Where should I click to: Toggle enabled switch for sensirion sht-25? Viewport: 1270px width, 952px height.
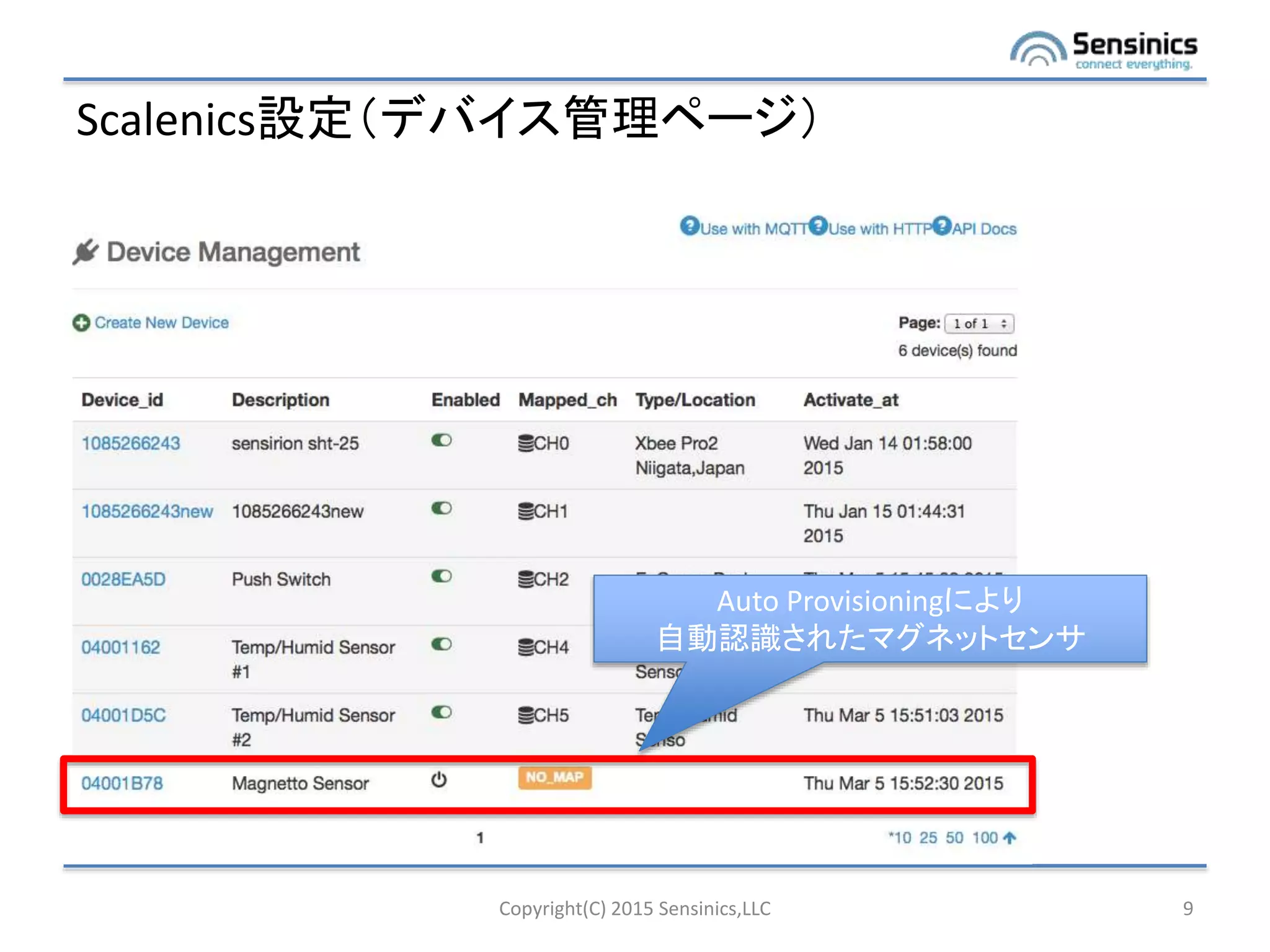[442, 440]
